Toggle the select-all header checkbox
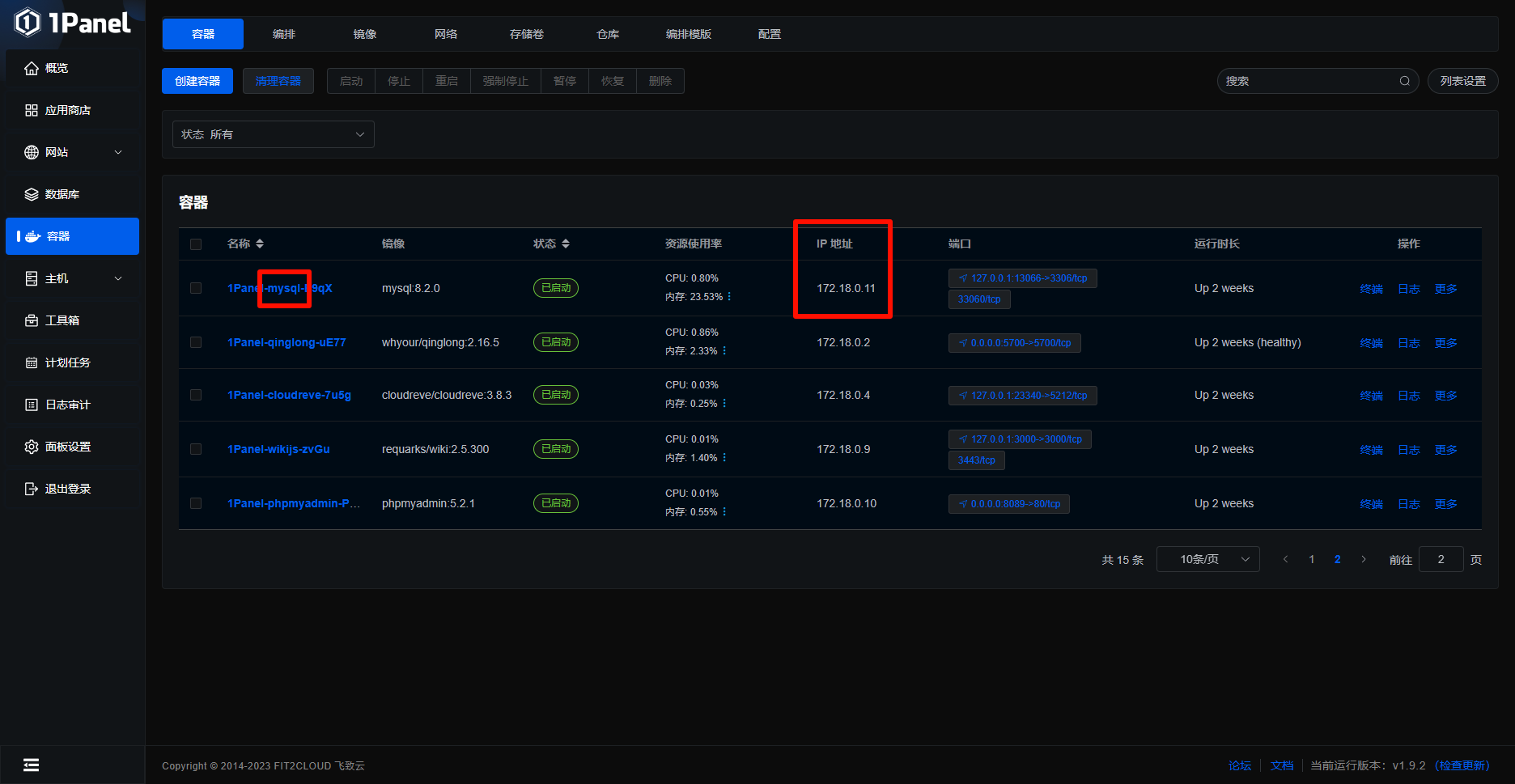This screenshot has width=1515, height=784. pyautogui.click(x=196, y=244)
